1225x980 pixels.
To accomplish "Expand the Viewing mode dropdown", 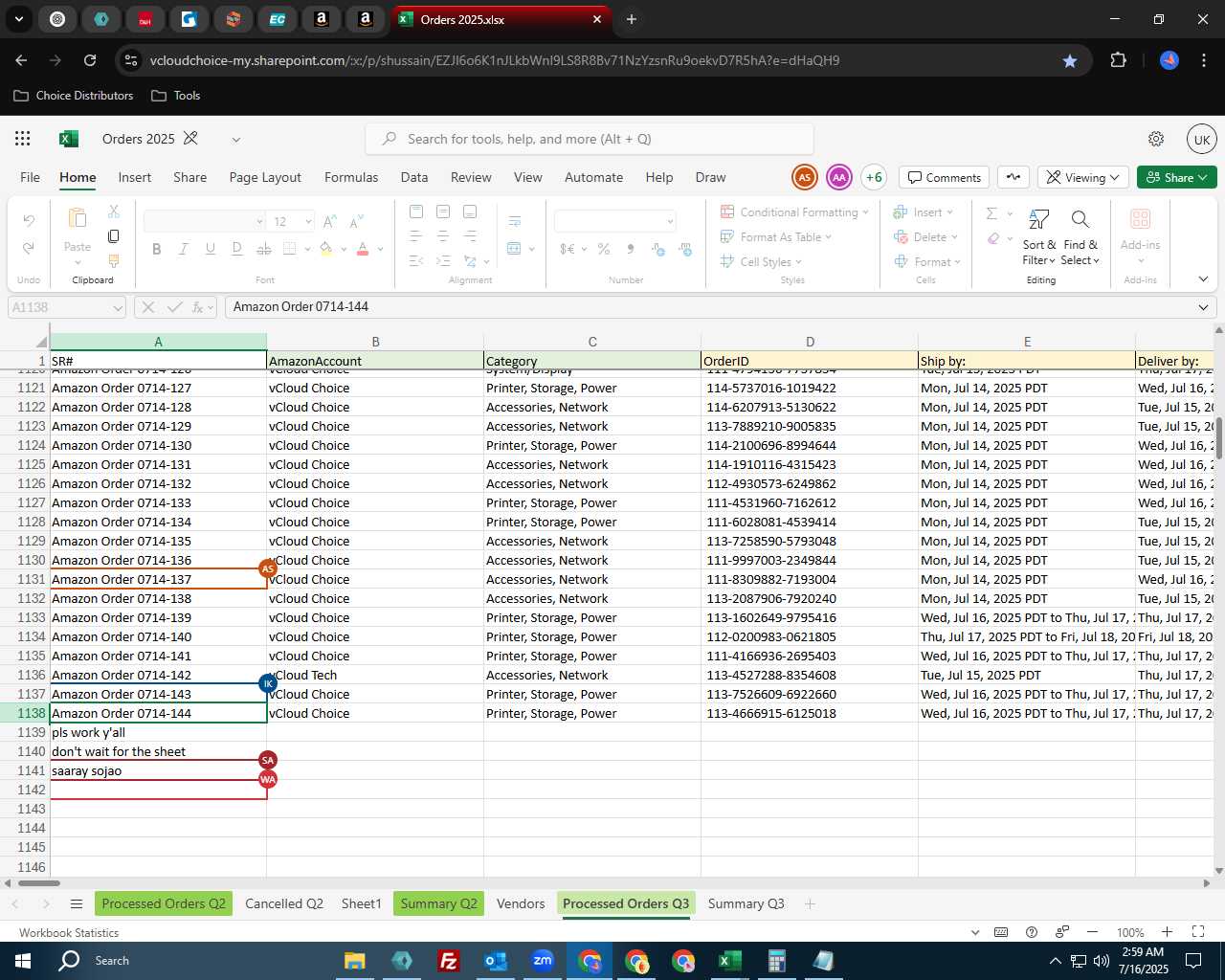I will (x=1083, y=177).
